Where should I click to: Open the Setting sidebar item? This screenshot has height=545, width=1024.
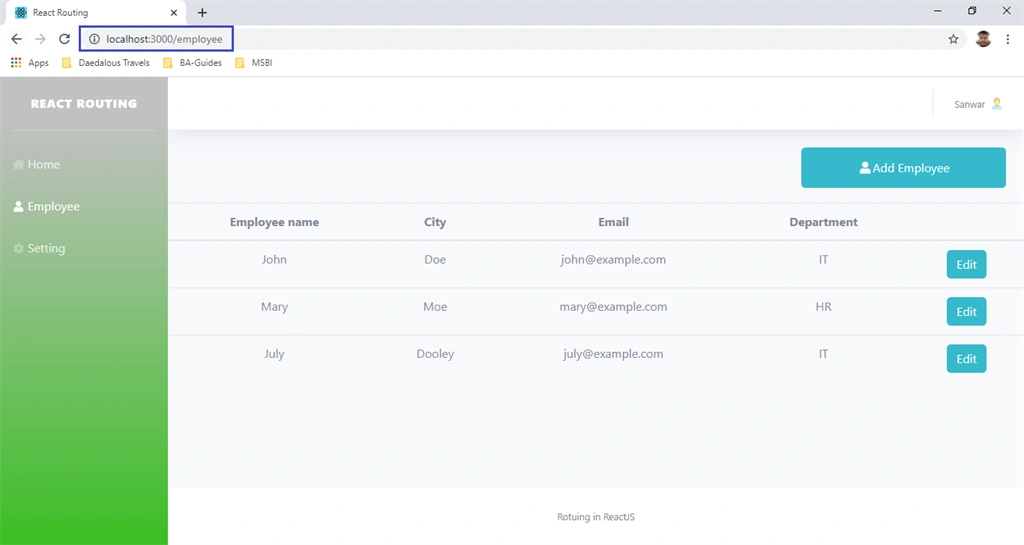pos(39,248)
